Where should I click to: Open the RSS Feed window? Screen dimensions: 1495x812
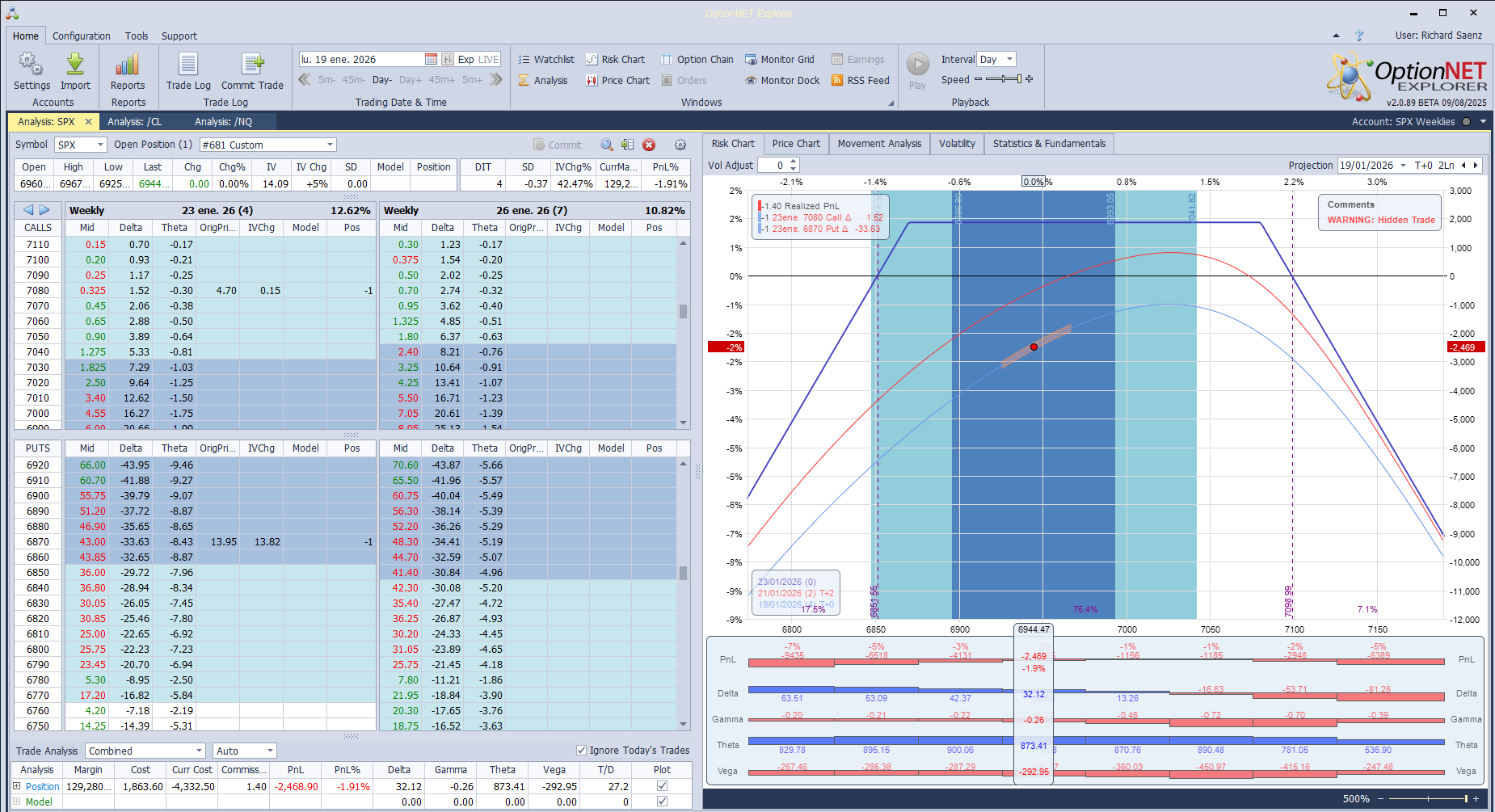pos(860,80)
